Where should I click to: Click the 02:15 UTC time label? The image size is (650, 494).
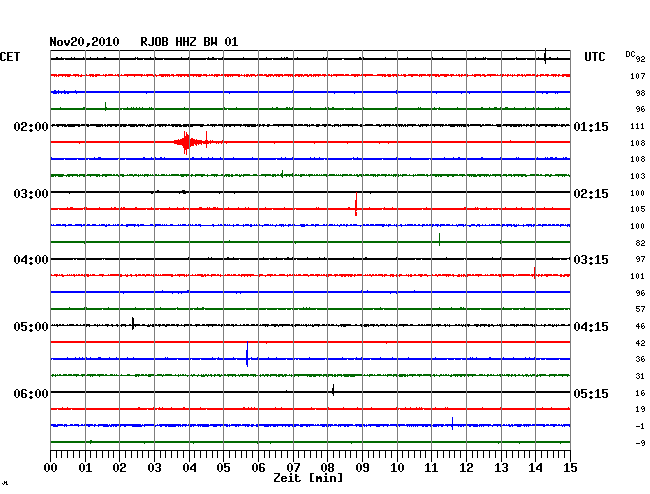click(591, 194)
